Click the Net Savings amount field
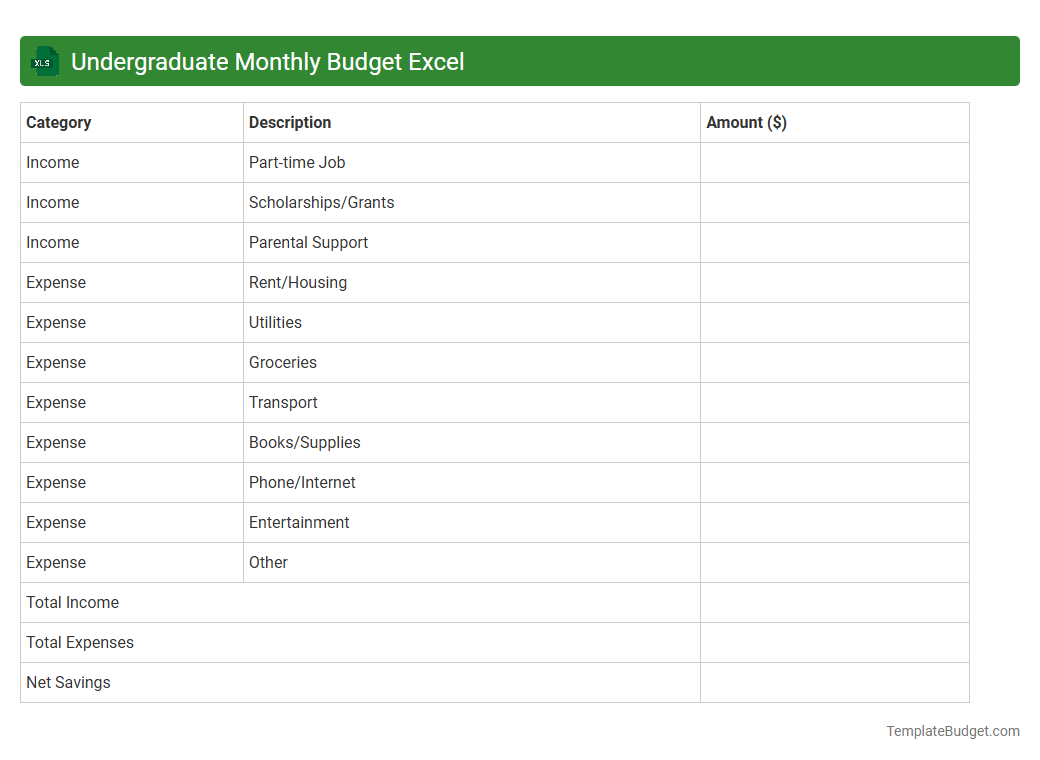The width and height of the screenshot is (1040, 760). pos(835,682)
